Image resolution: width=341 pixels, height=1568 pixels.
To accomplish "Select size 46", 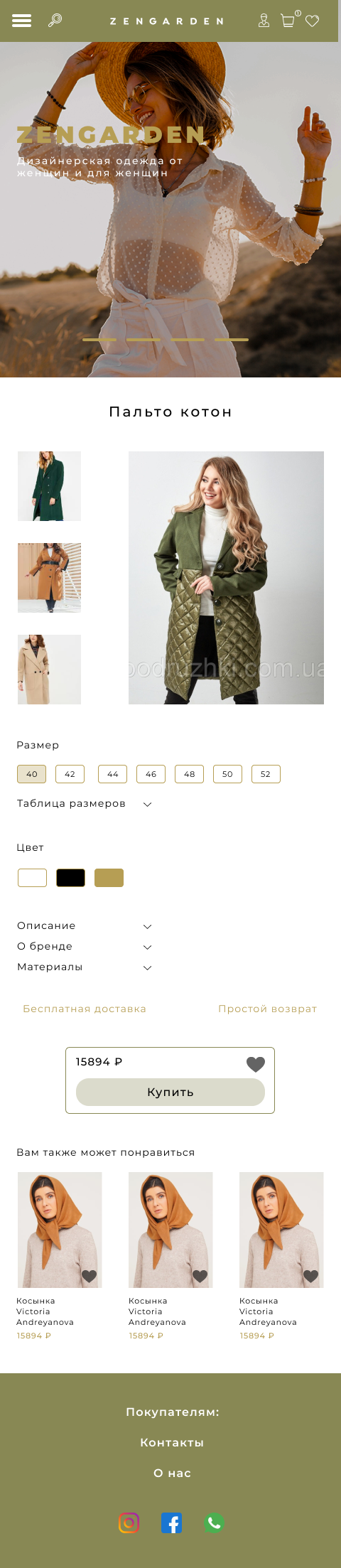I will 151,774.
